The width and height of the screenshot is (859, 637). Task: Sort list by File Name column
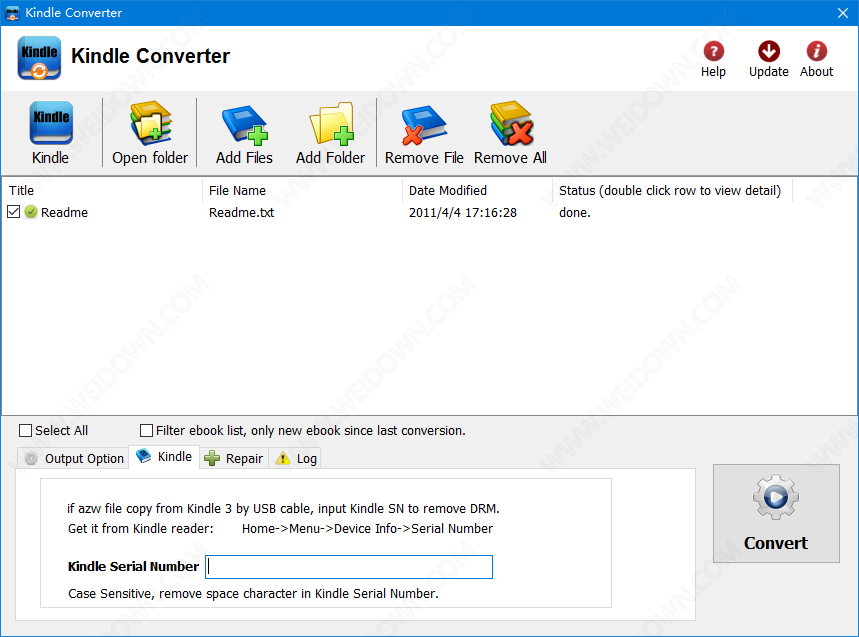(x=237, y=190)
